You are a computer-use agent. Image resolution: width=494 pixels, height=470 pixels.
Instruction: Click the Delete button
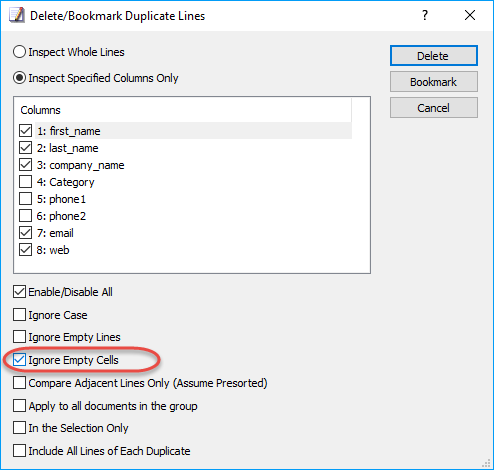(x=434, y=56)
